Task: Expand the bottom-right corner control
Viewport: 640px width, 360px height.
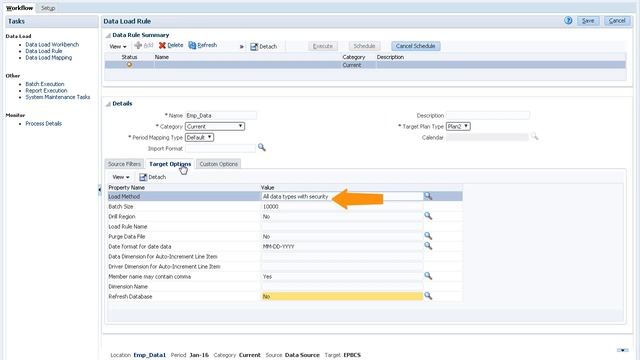Action: coord(623,350)
